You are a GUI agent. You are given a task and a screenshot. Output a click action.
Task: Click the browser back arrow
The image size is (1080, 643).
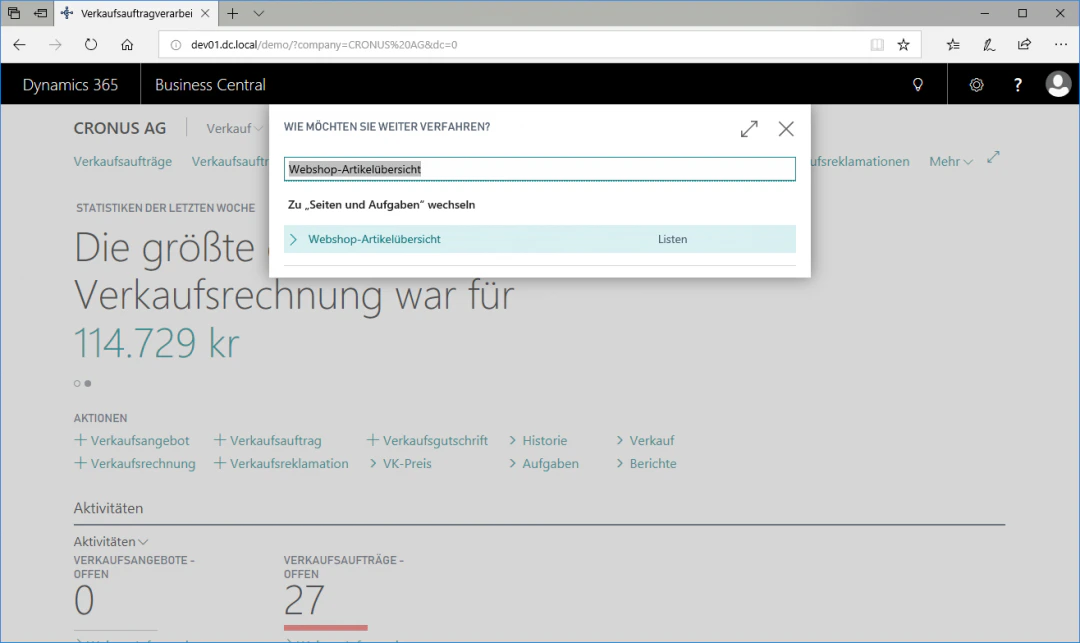[x=19, y=45]
